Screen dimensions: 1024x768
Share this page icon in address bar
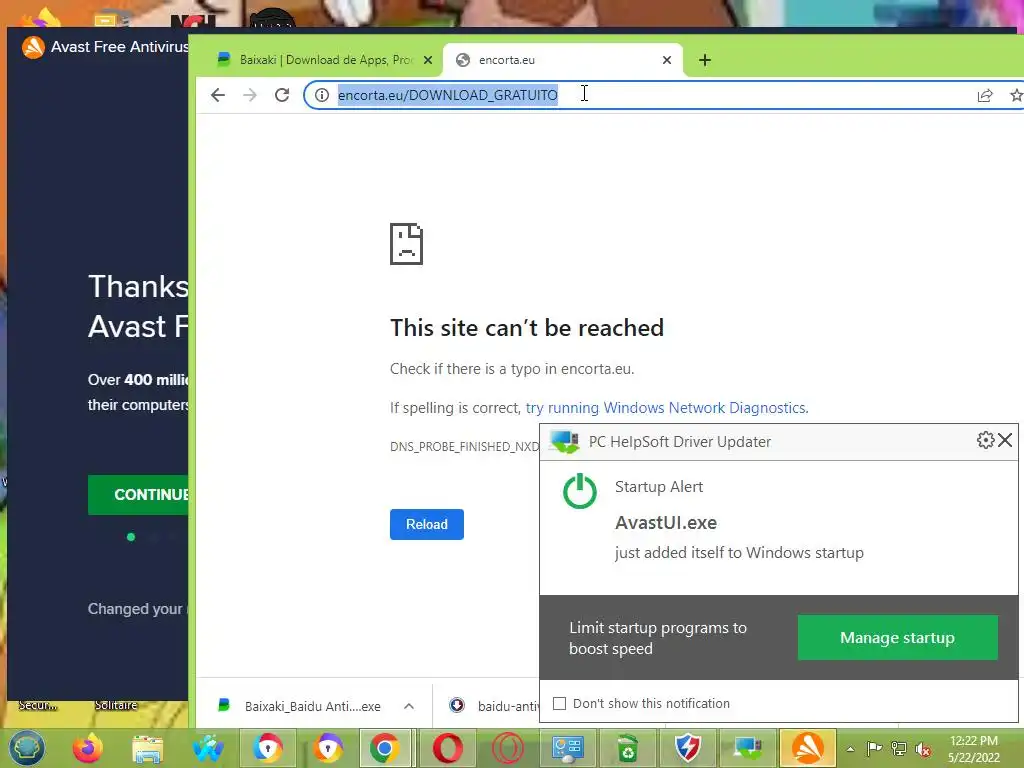[985, 95]
